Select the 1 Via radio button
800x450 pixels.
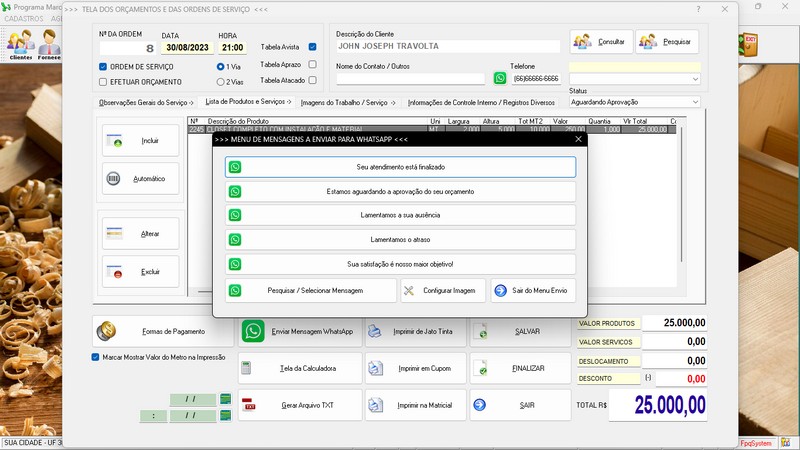(220, 66)
